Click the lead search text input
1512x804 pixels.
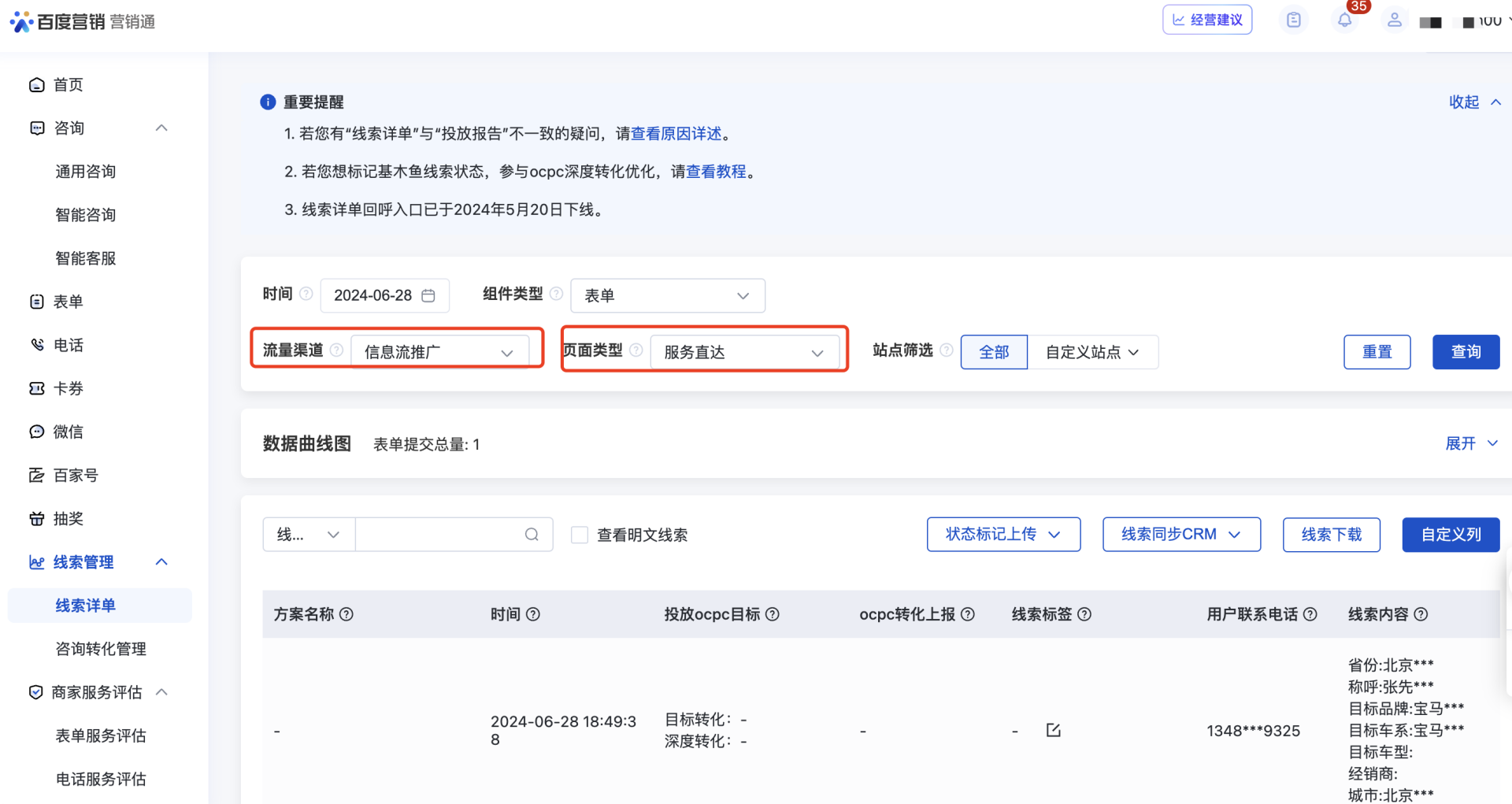[438, 535]
